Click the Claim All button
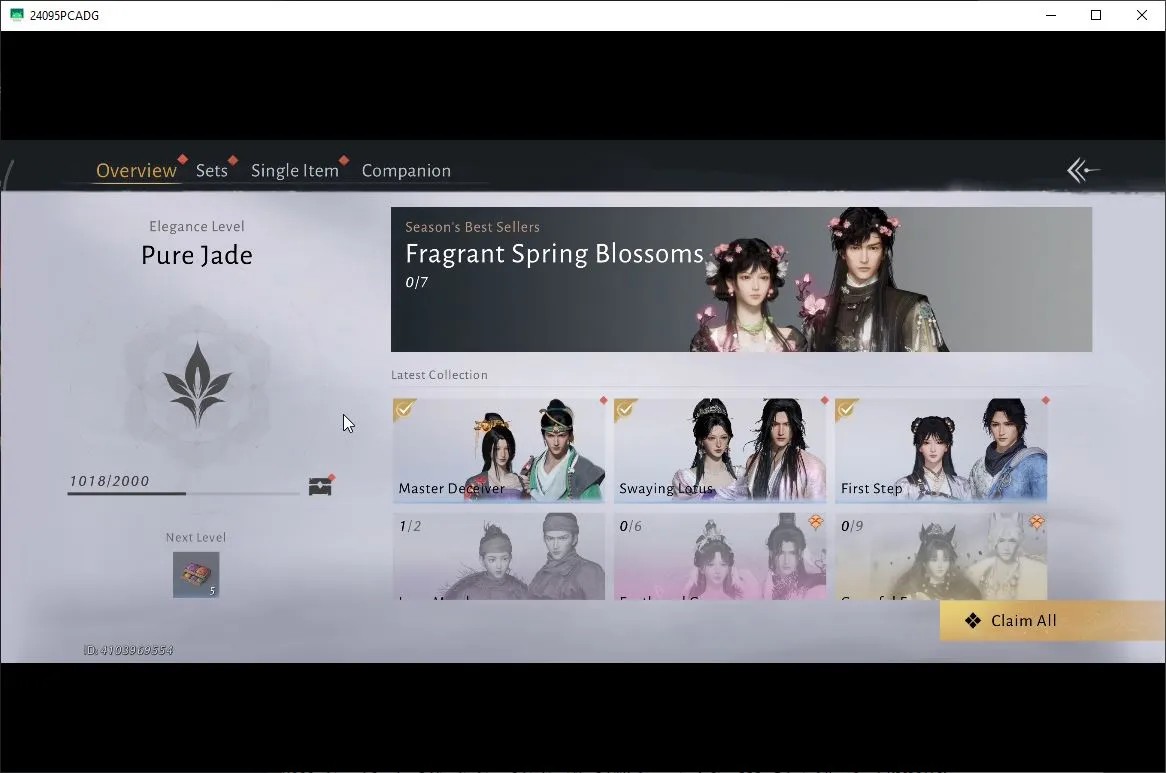 pos(1052,621)
